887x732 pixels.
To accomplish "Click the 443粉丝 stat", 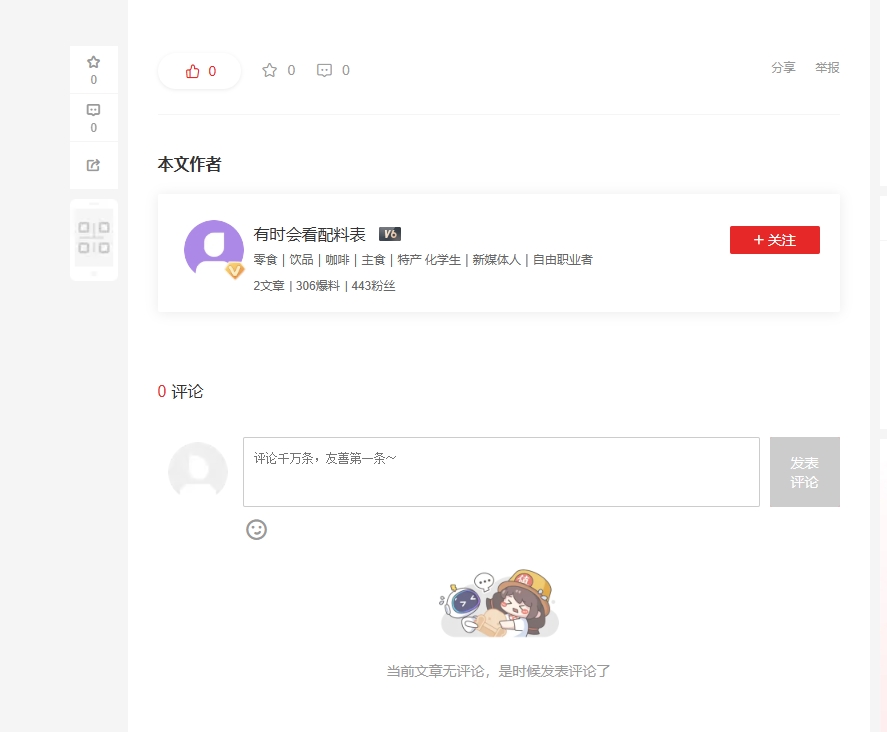I will click(373, 286).
